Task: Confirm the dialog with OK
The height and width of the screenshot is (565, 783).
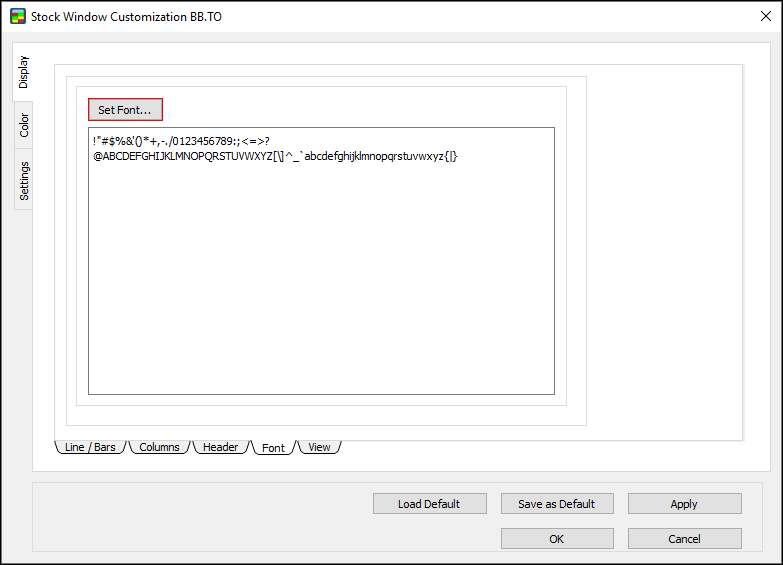Action: click(557, 539)
